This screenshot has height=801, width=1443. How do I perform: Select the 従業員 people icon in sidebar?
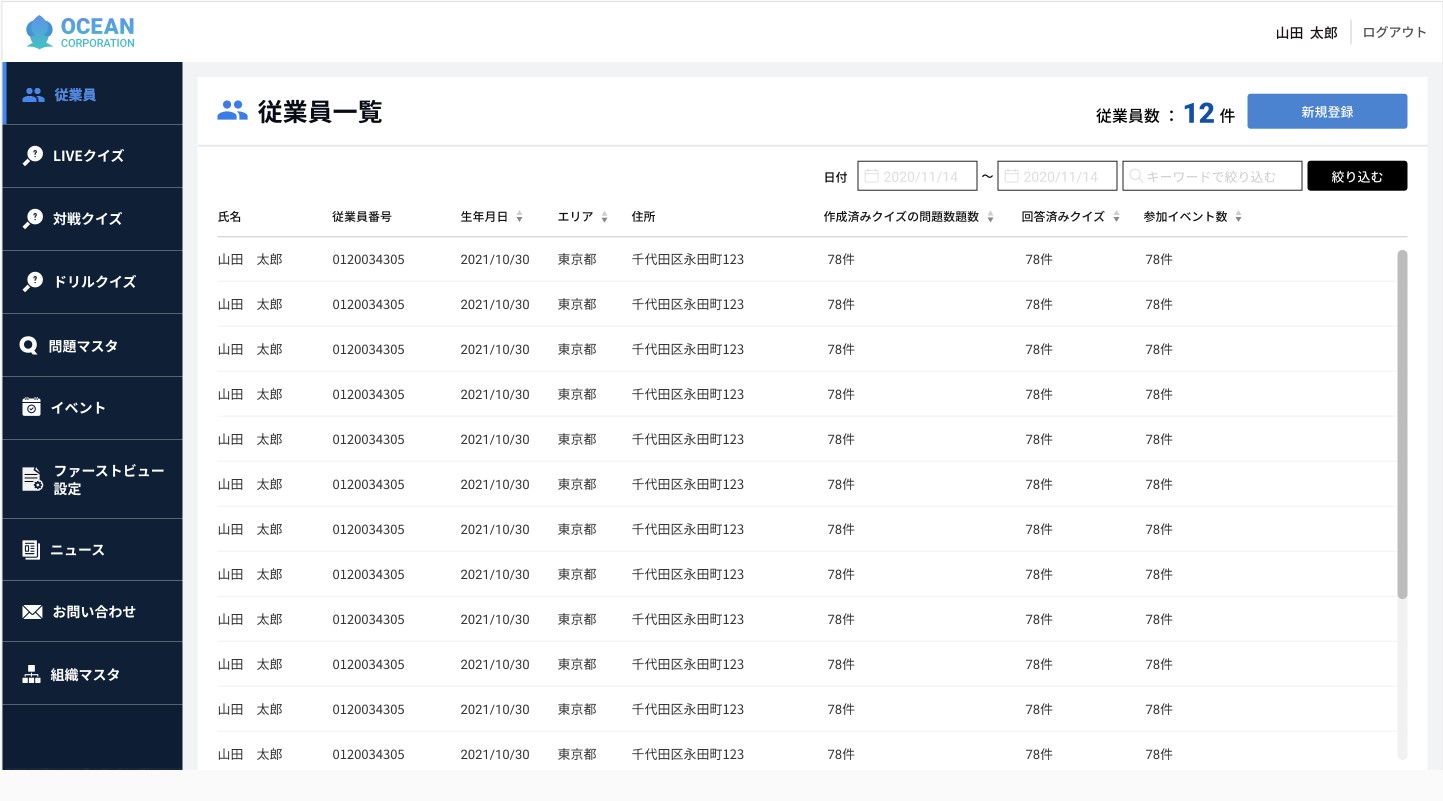[x=34, y=95]
